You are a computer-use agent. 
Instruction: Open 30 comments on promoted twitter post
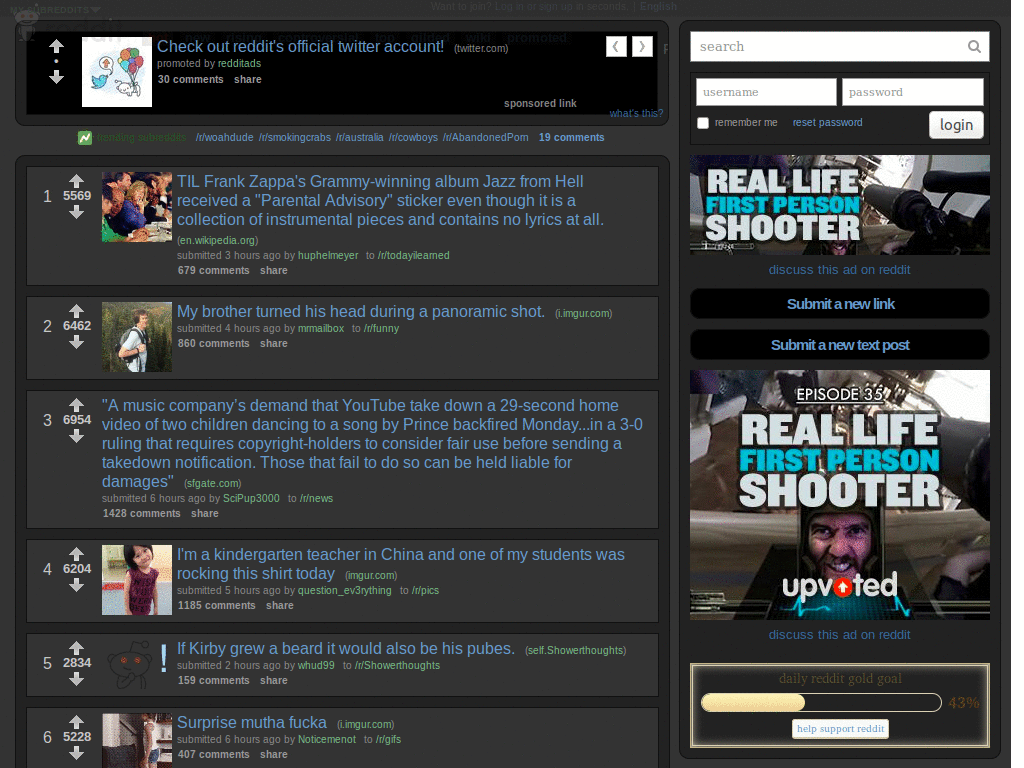[x=190, y=80]
